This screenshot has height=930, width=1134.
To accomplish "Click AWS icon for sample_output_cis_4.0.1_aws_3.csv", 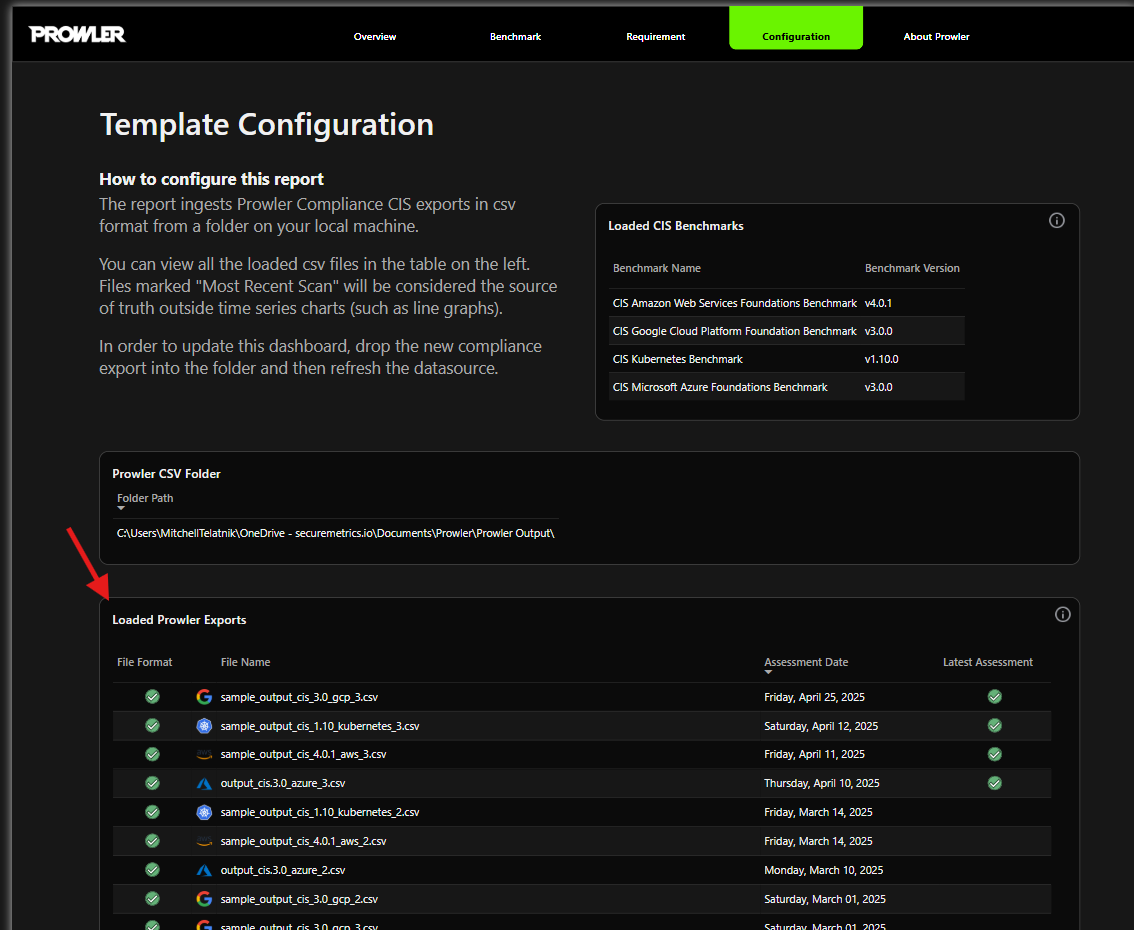I will pyautogui.click(x=204, y=754).
